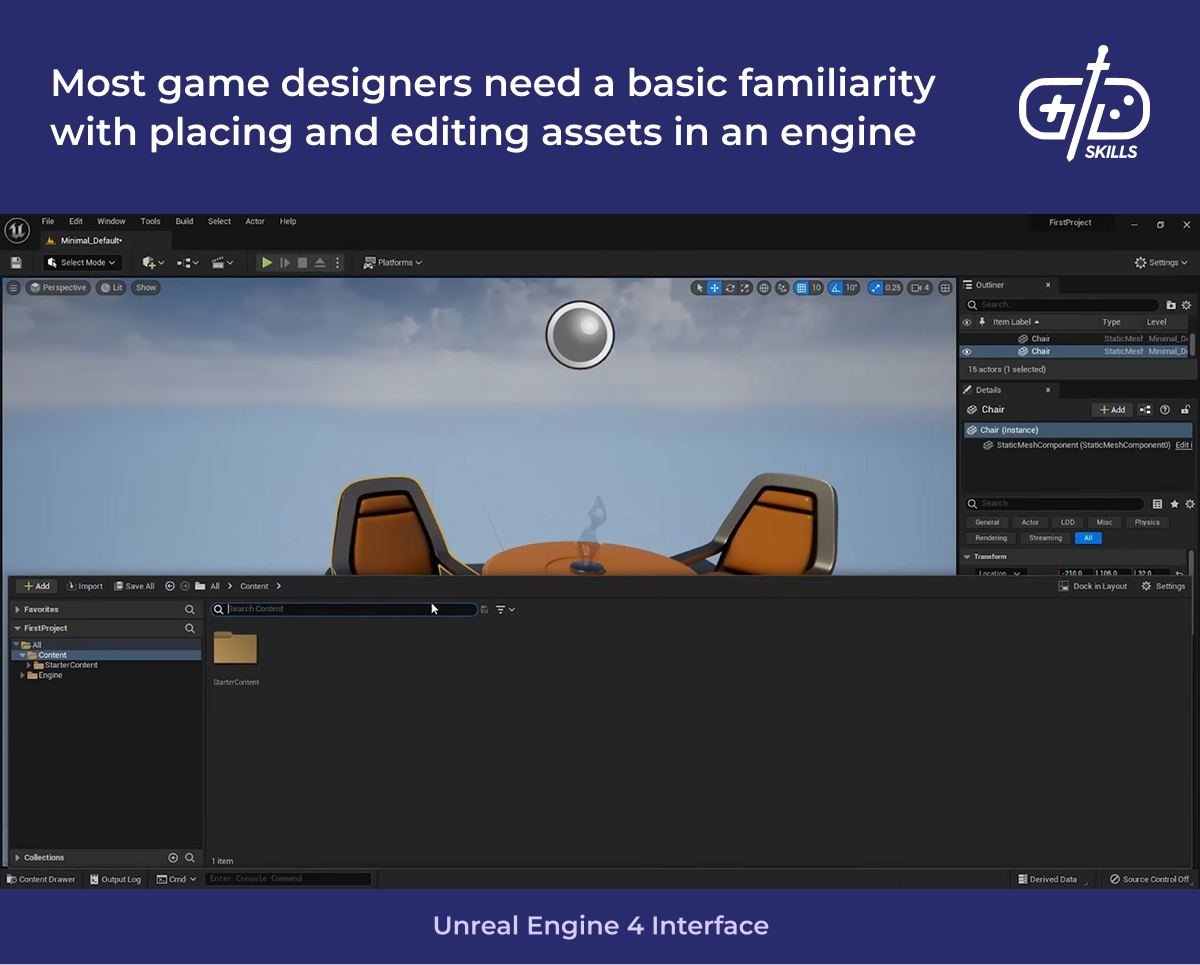The image size is (1200, 965).
Task: Toggle visibility of selected Chair row
Action: pyautogui.click(x=966, y=352)
